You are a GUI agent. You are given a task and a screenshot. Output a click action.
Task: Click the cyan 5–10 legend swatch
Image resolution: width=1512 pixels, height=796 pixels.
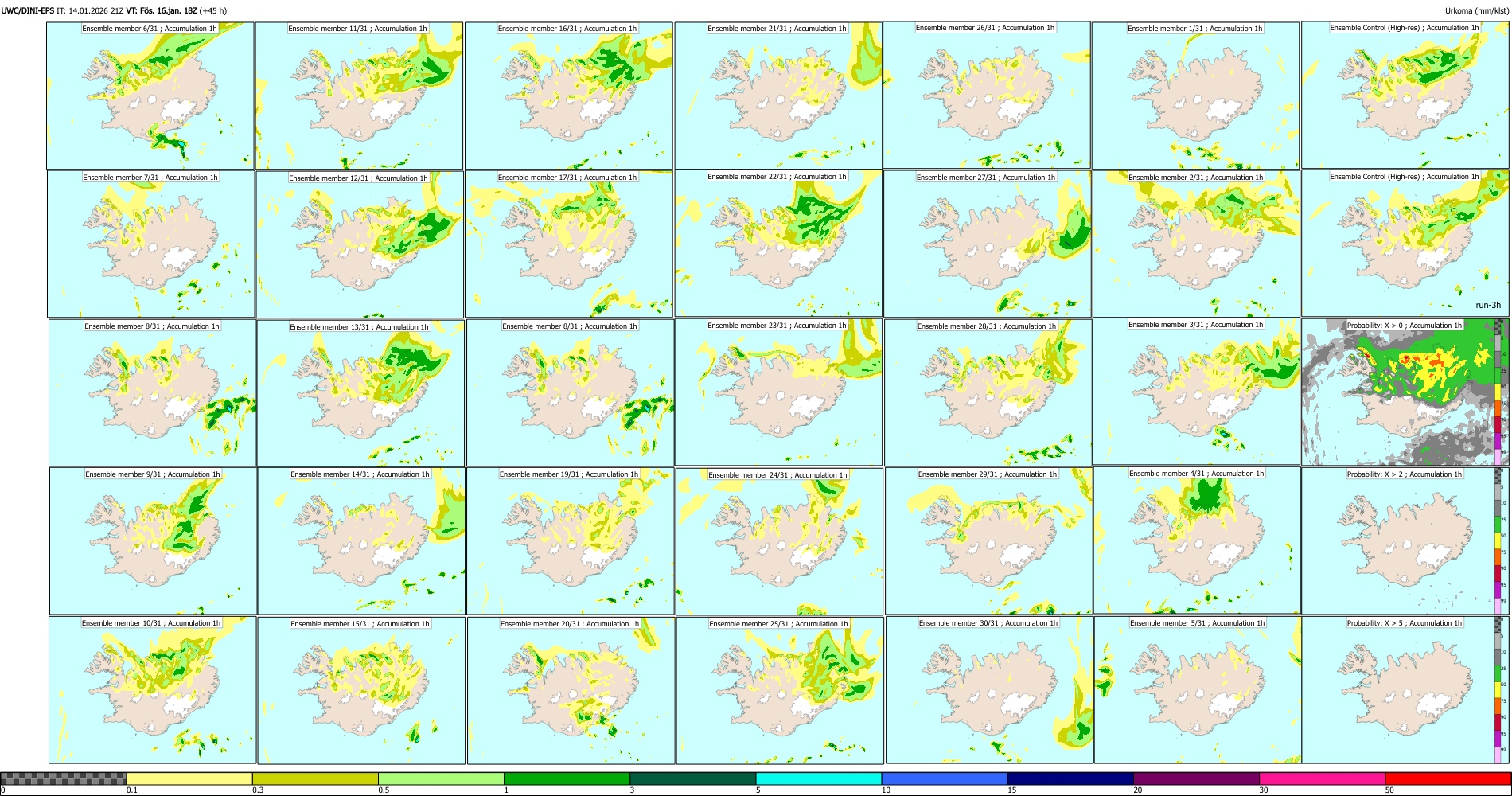click(x=818, y=778)
